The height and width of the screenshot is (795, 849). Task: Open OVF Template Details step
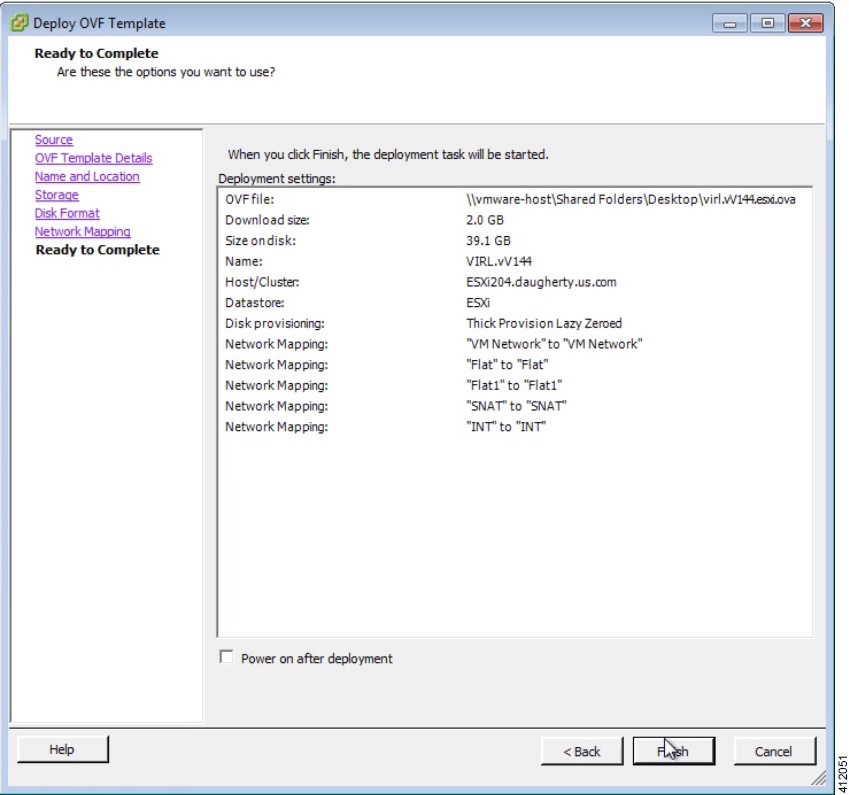coord(94,158)
